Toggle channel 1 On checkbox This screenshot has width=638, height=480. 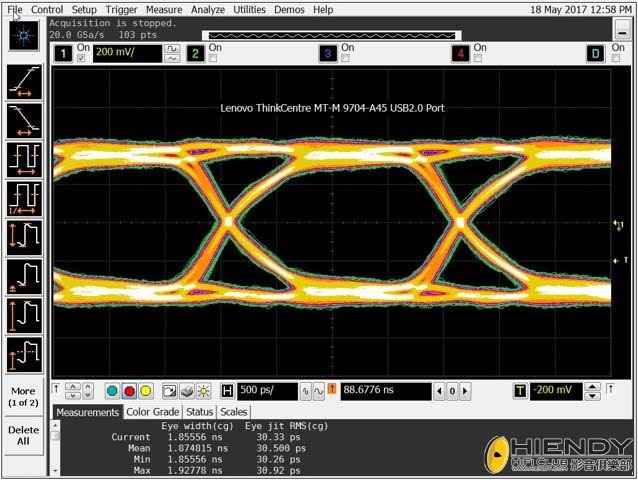(x=81, y=59)
